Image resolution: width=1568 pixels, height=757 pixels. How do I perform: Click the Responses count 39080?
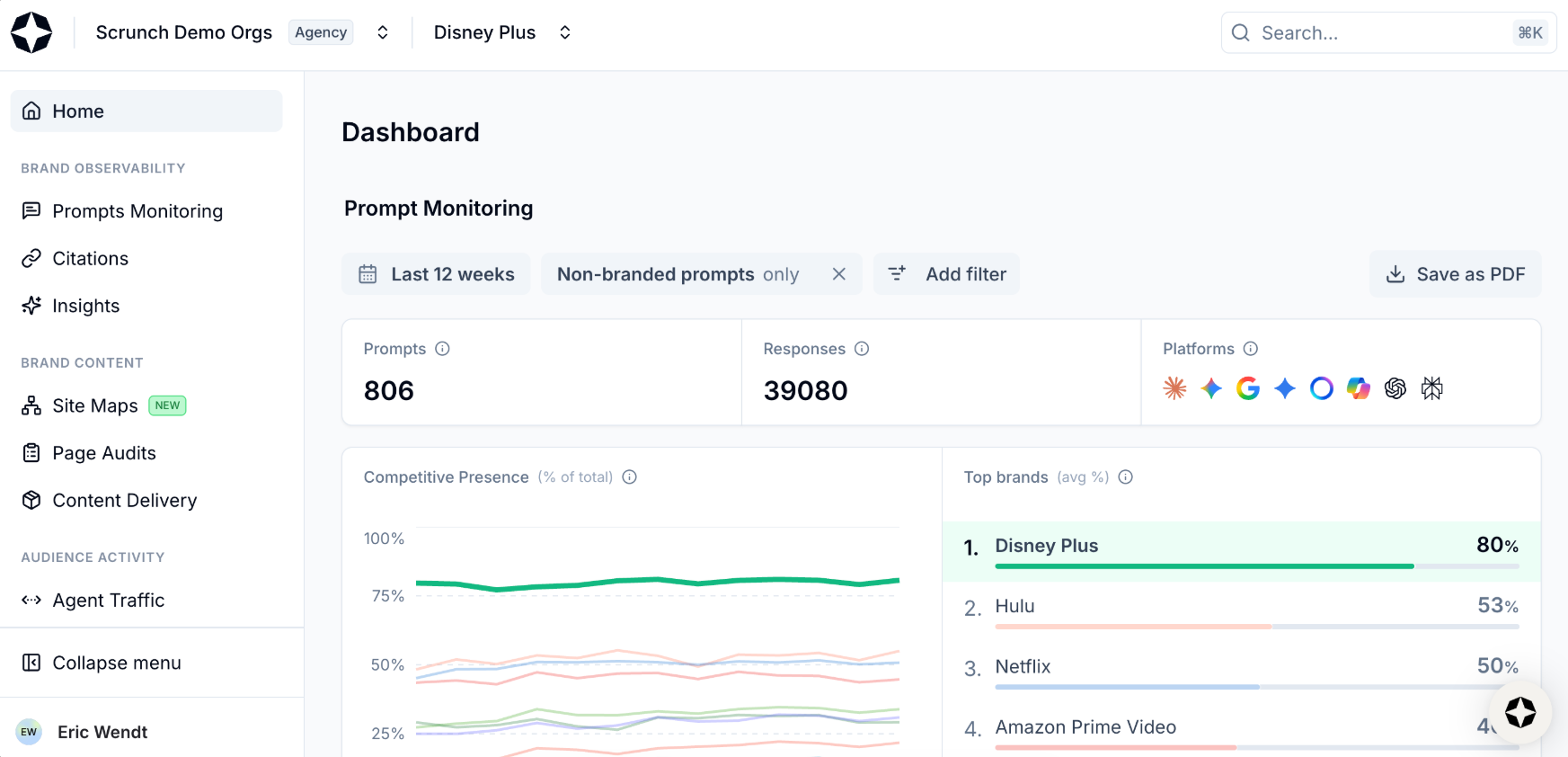(806, 391)
